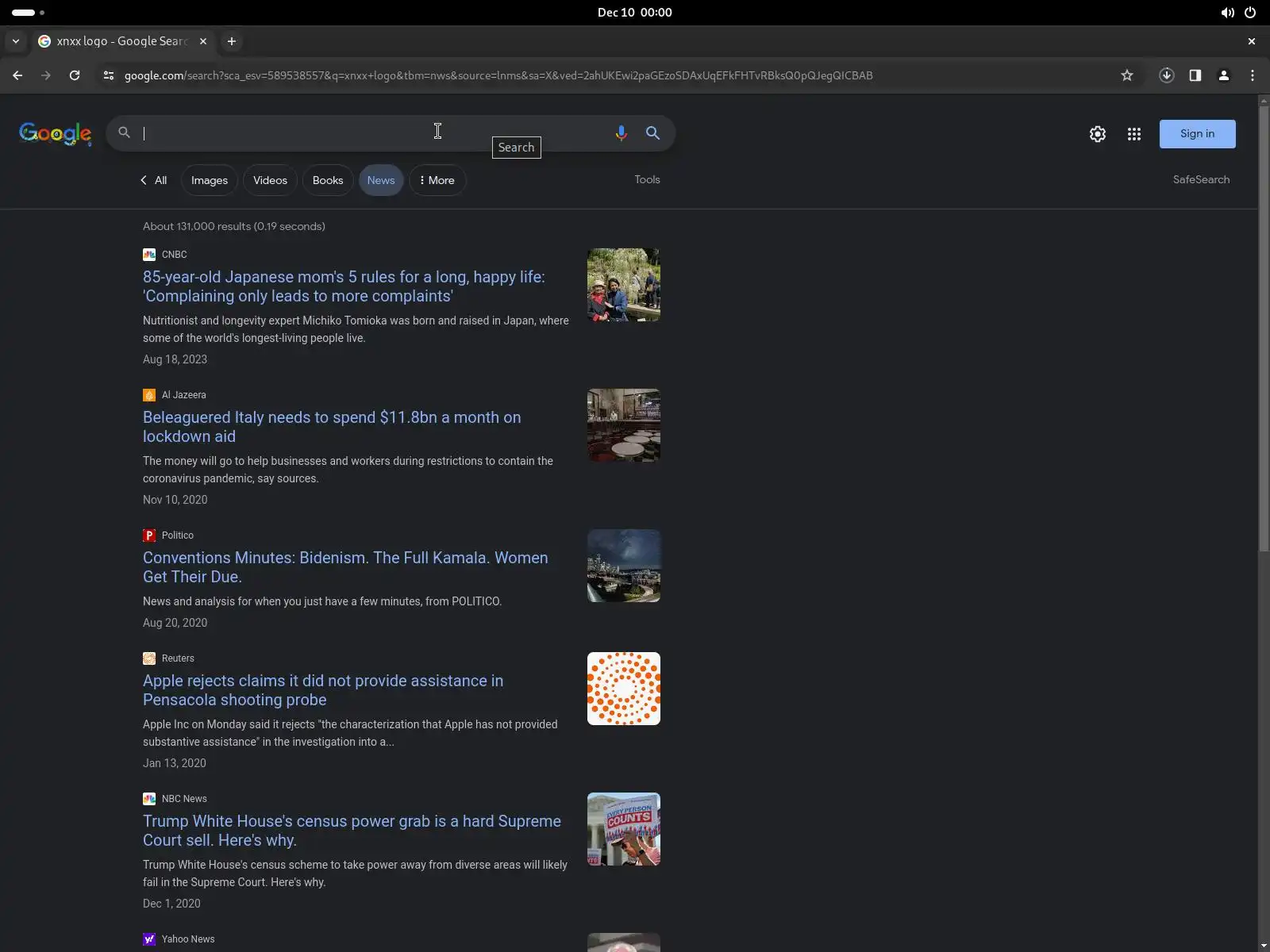
Task: Open Google apps grid
Action: click(1134, 134)
